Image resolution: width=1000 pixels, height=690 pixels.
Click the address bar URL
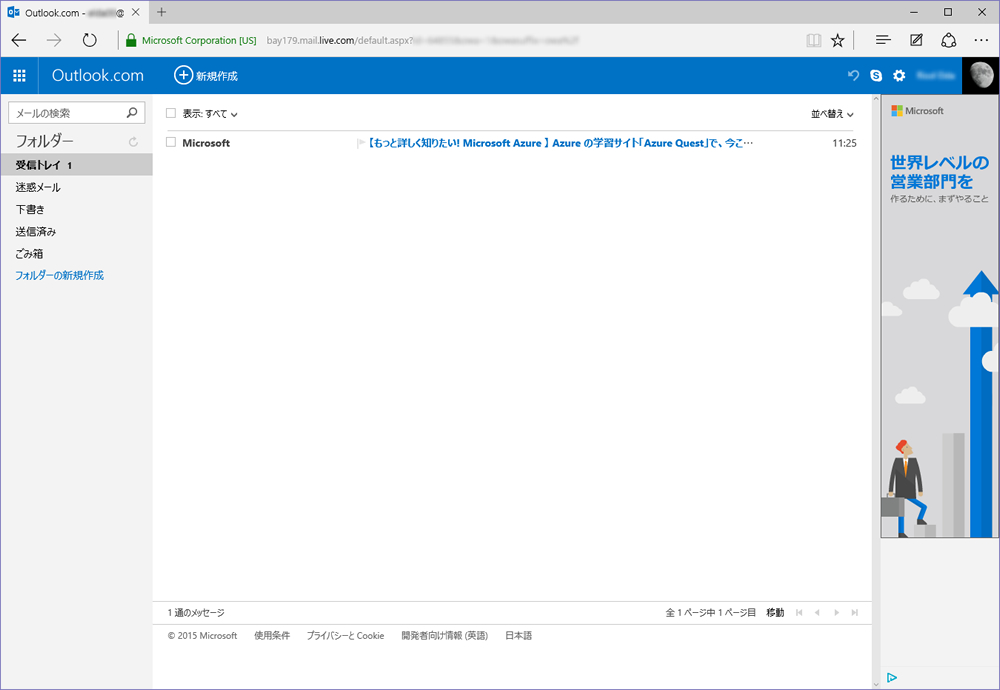[x=422, y=40]
